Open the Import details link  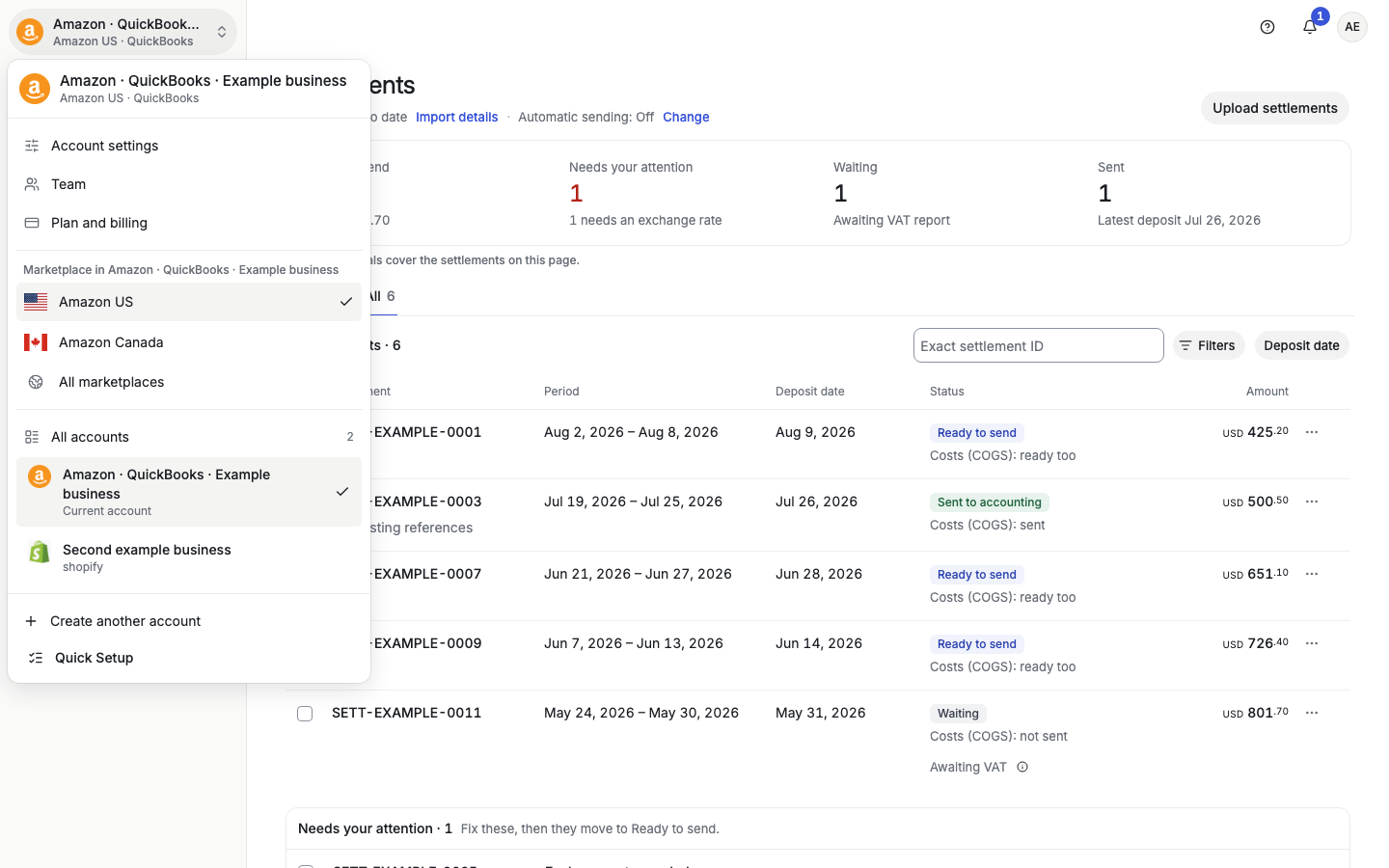coord(457,117)
